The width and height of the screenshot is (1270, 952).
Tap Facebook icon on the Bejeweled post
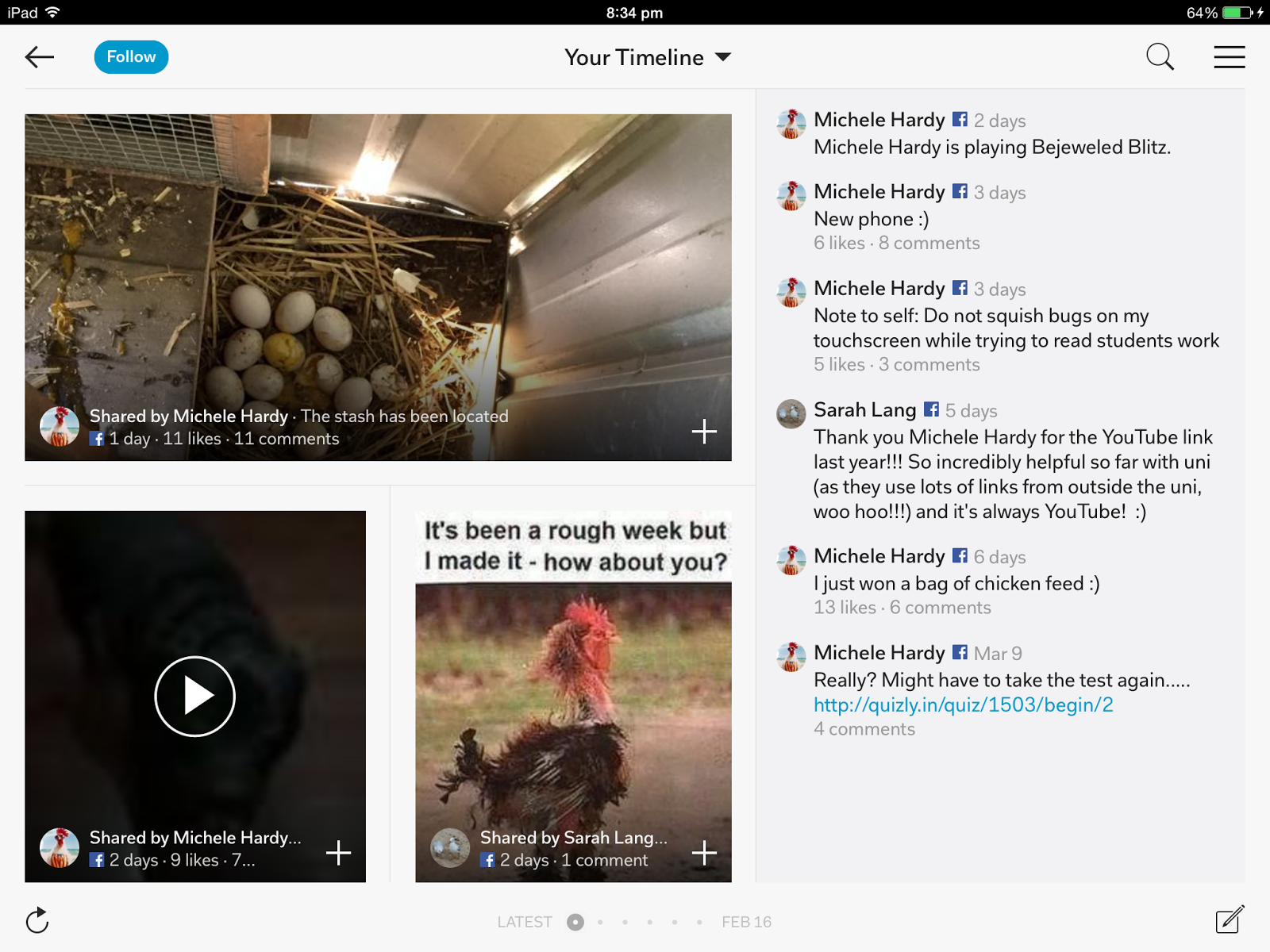click(x=960, y=119)
